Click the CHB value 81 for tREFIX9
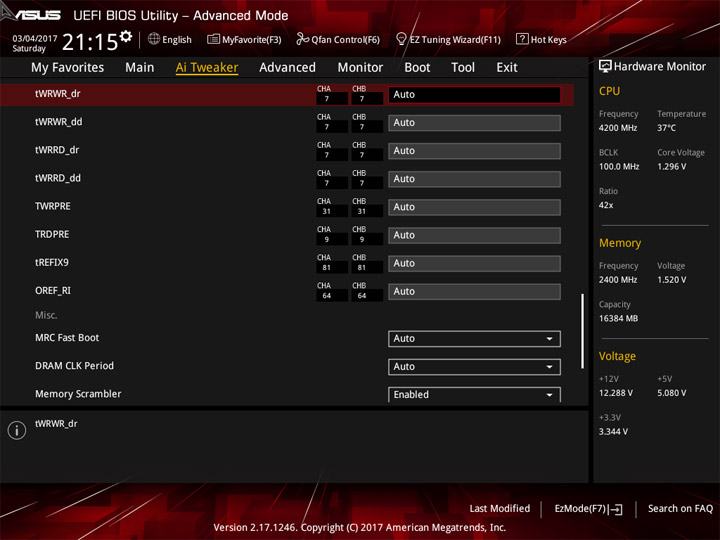Image resolution: width=720 pixels, height=540 pixels. pyautogui.click(x=362, y=268)
